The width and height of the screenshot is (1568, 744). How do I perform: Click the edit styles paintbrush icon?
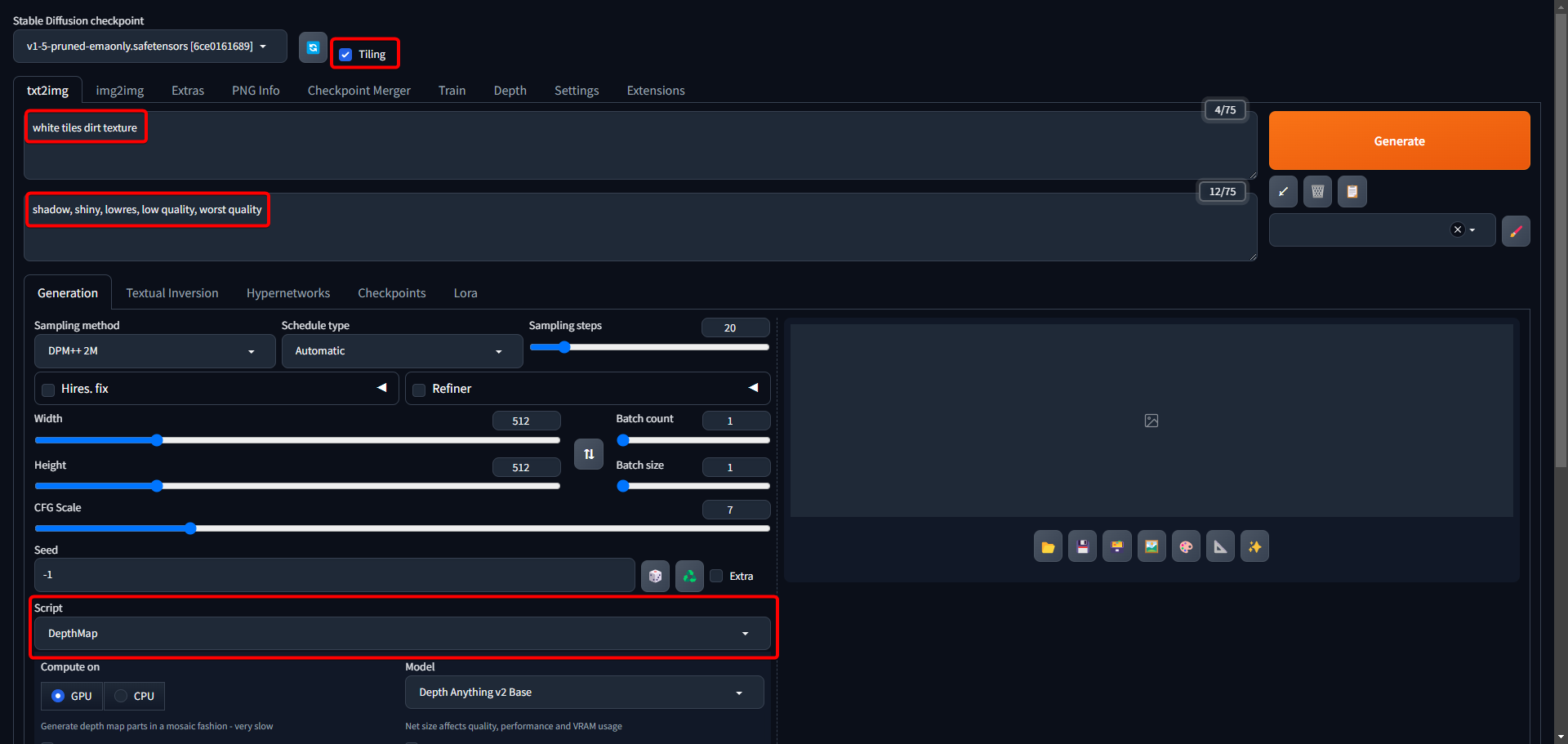tap(1516, 231)
